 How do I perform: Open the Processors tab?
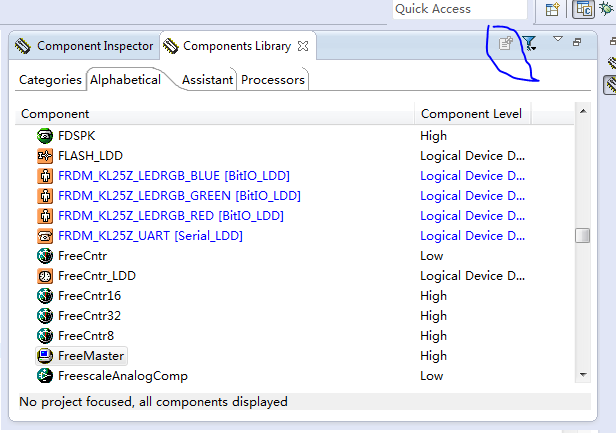(x=273, y=79)
